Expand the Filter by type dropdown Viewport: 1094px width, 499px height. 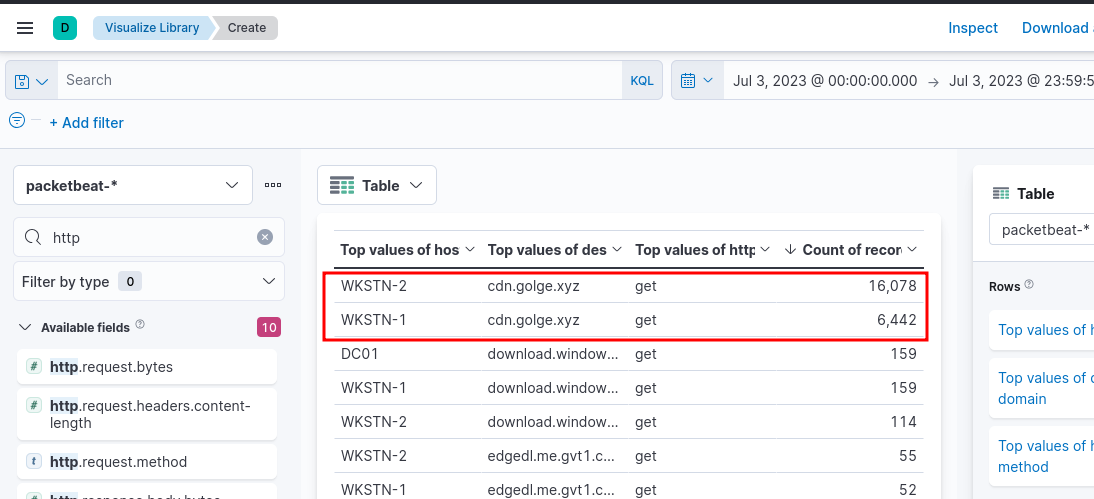tap(148, 282)
